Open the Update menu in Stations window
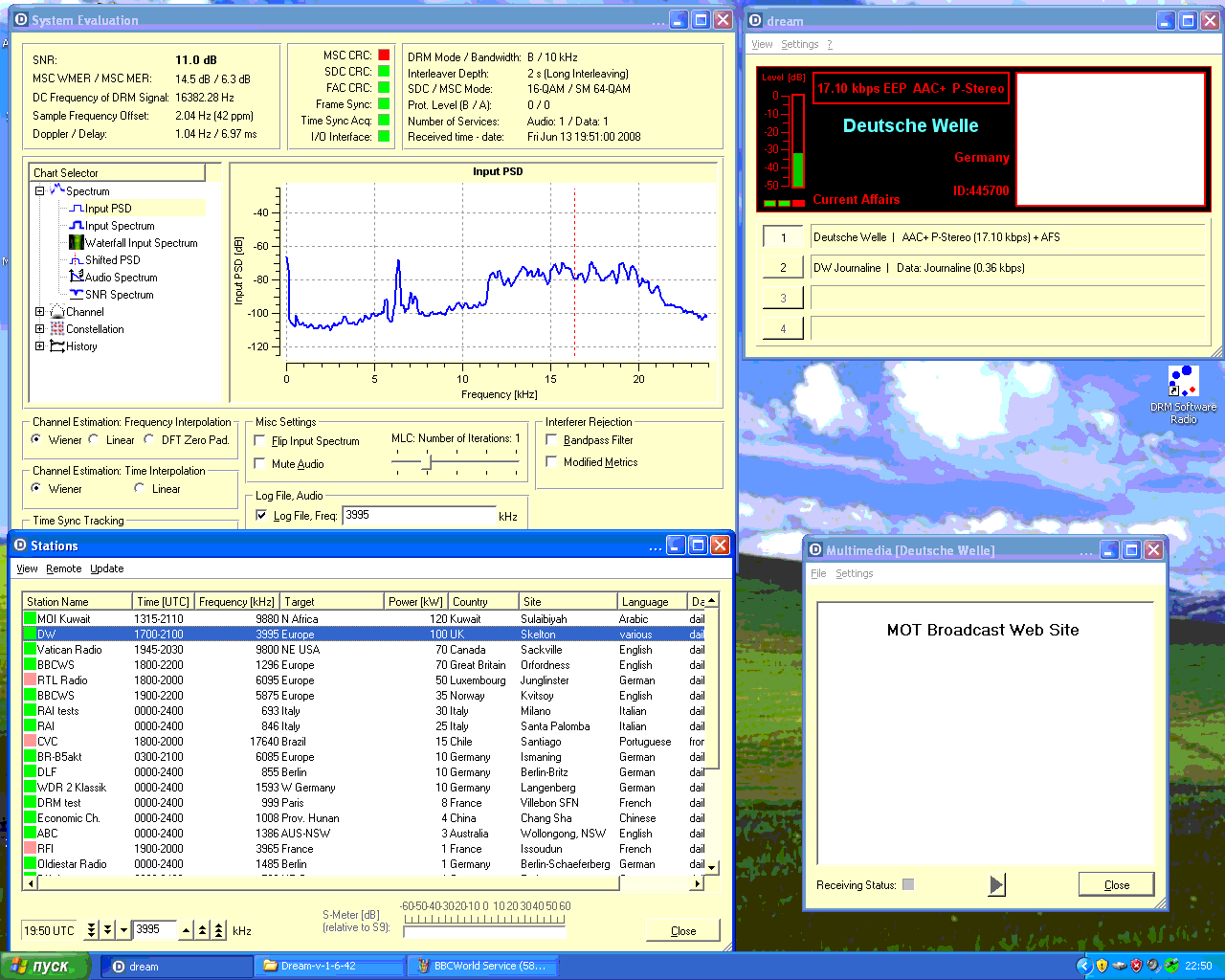 pos(106,568)
